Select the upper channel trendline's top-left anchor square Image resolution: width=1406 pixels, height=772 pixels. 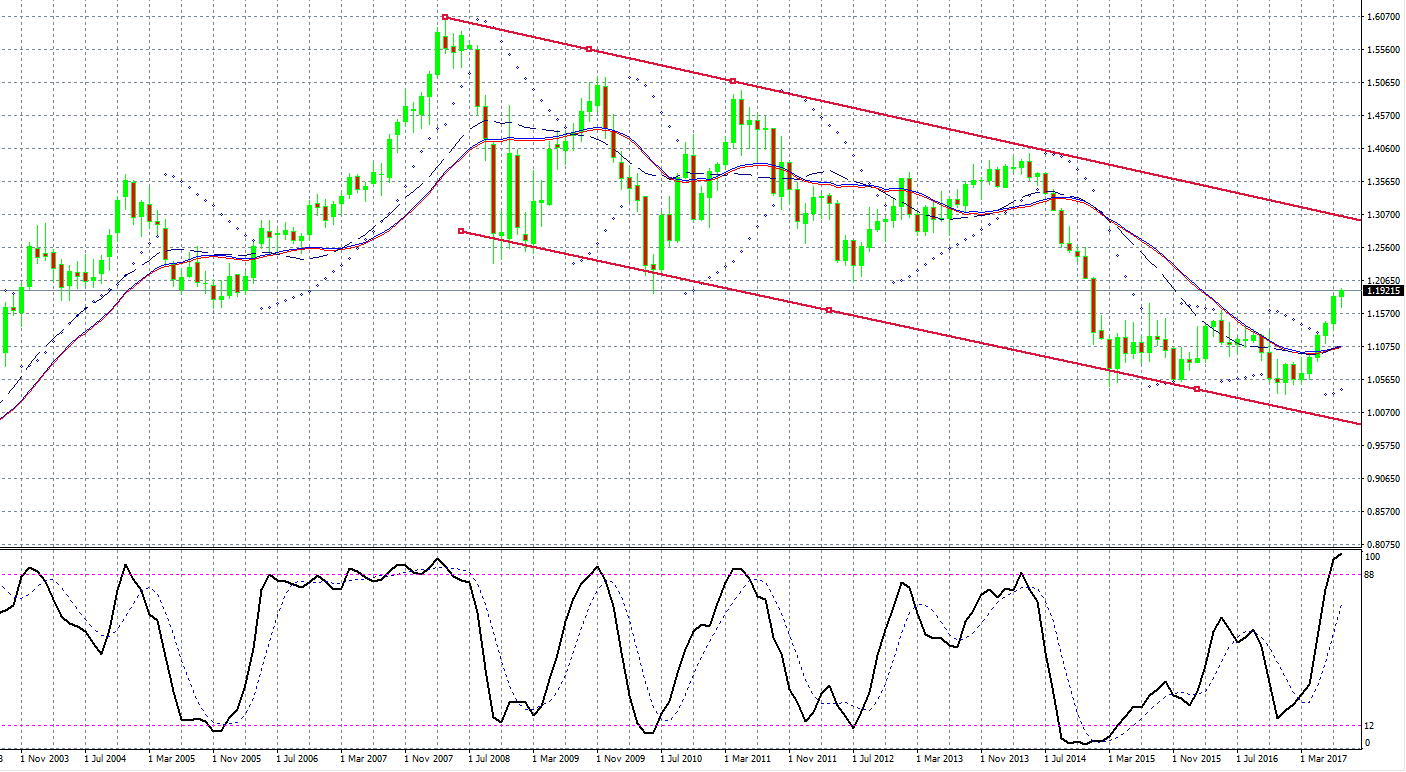click(x=443, y=16)
